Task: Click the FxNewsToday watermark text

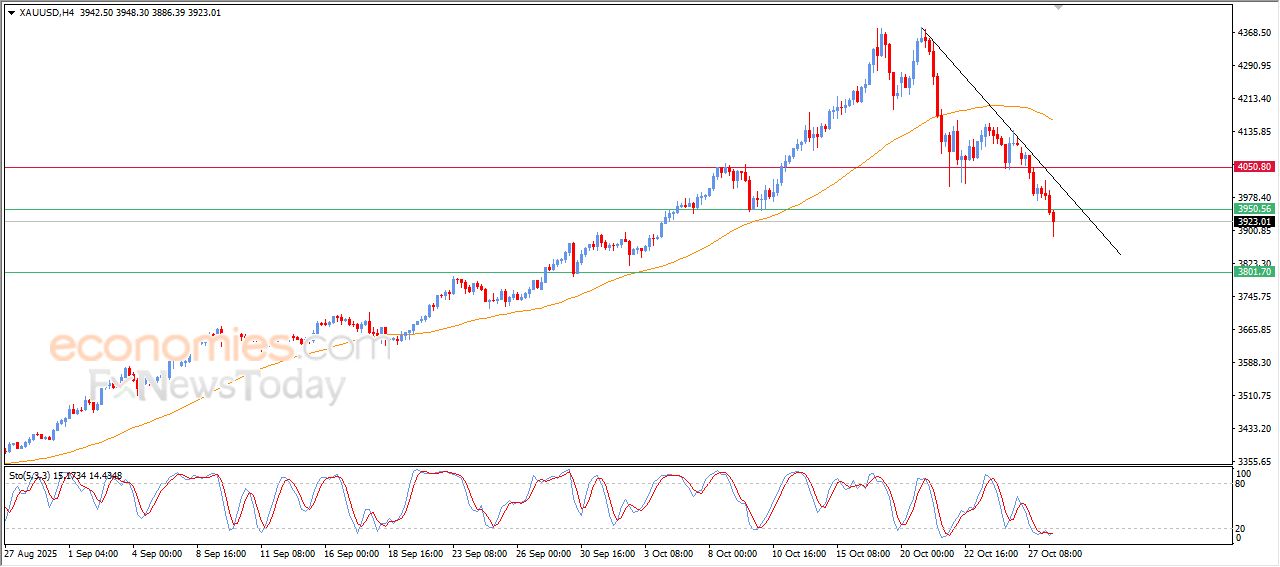Action: click(x=218, y=385)
